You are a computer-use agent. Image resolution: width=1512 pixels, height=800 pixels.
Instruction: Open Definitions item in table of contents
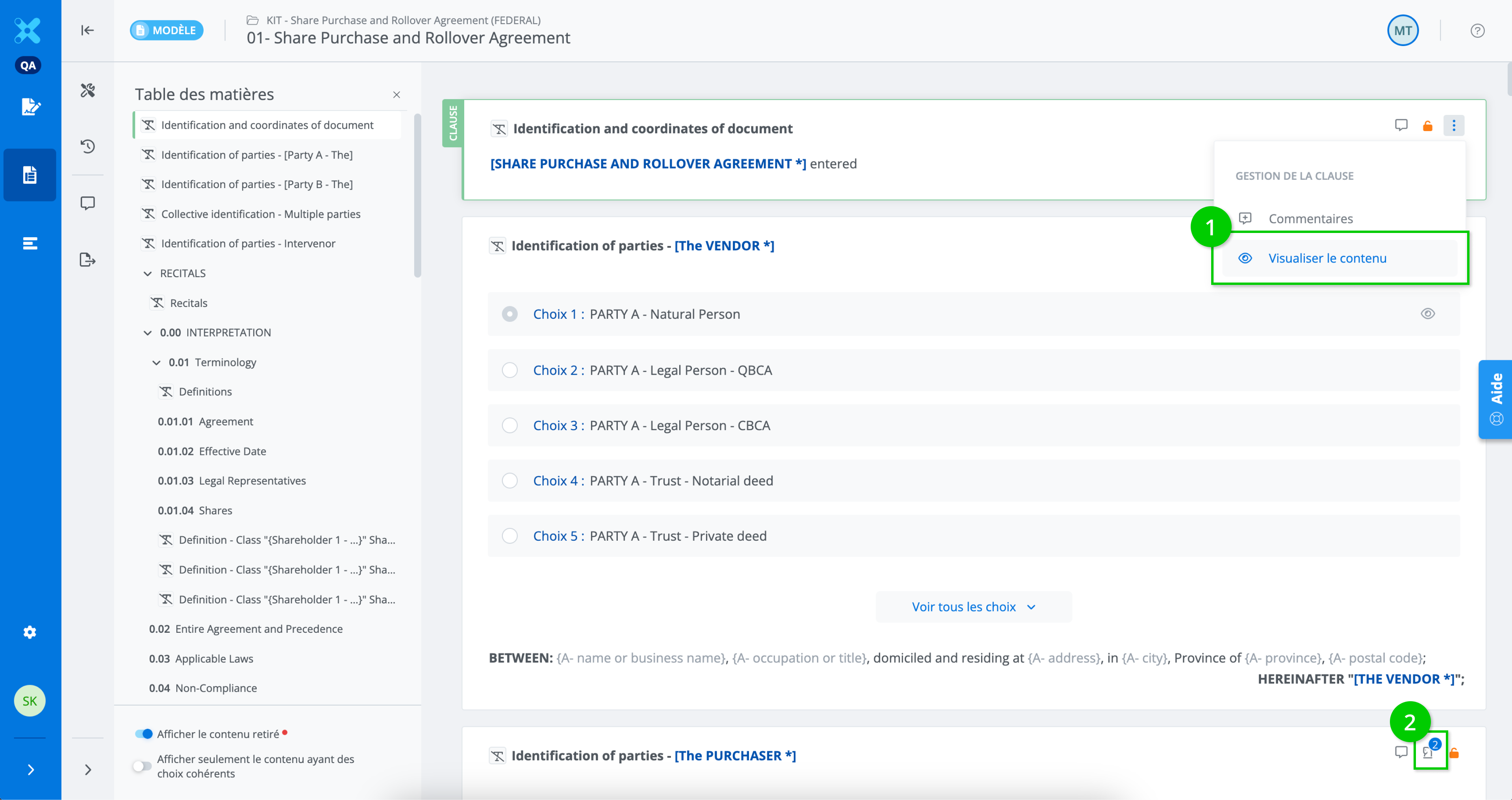tap(205, 391)
